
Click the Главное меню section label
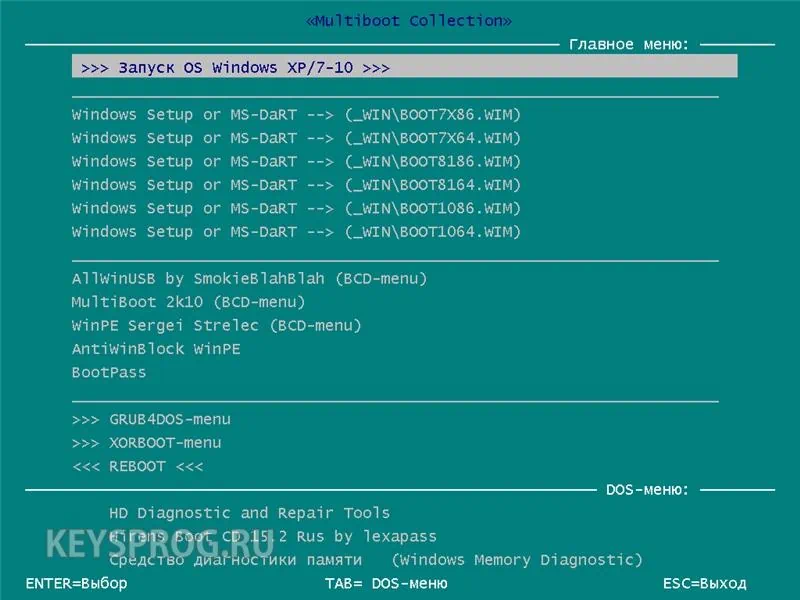tap(629, 44)
